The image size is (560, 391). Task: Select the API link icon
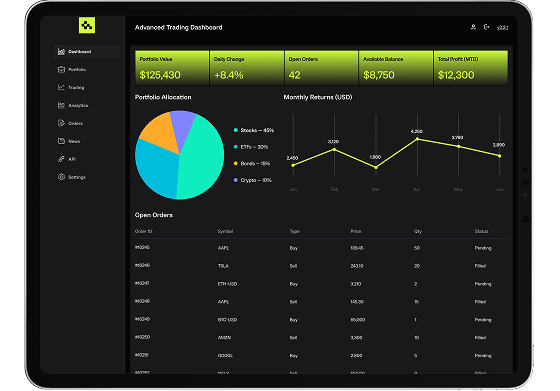pos(61,159)
